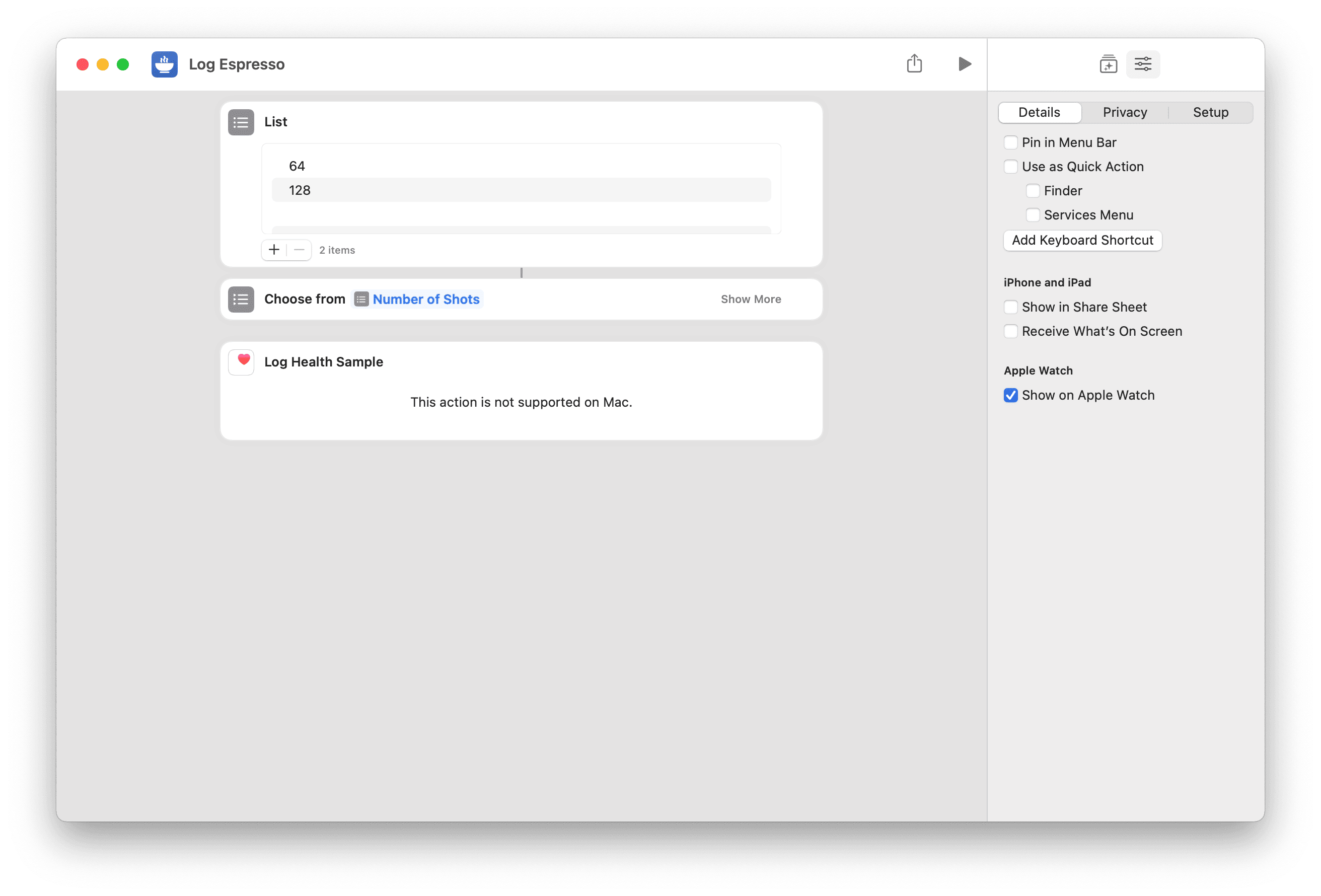The image size is (1321, 896).
Task: Run the shortcut using the play icon
Action: (x=964, y=63)
